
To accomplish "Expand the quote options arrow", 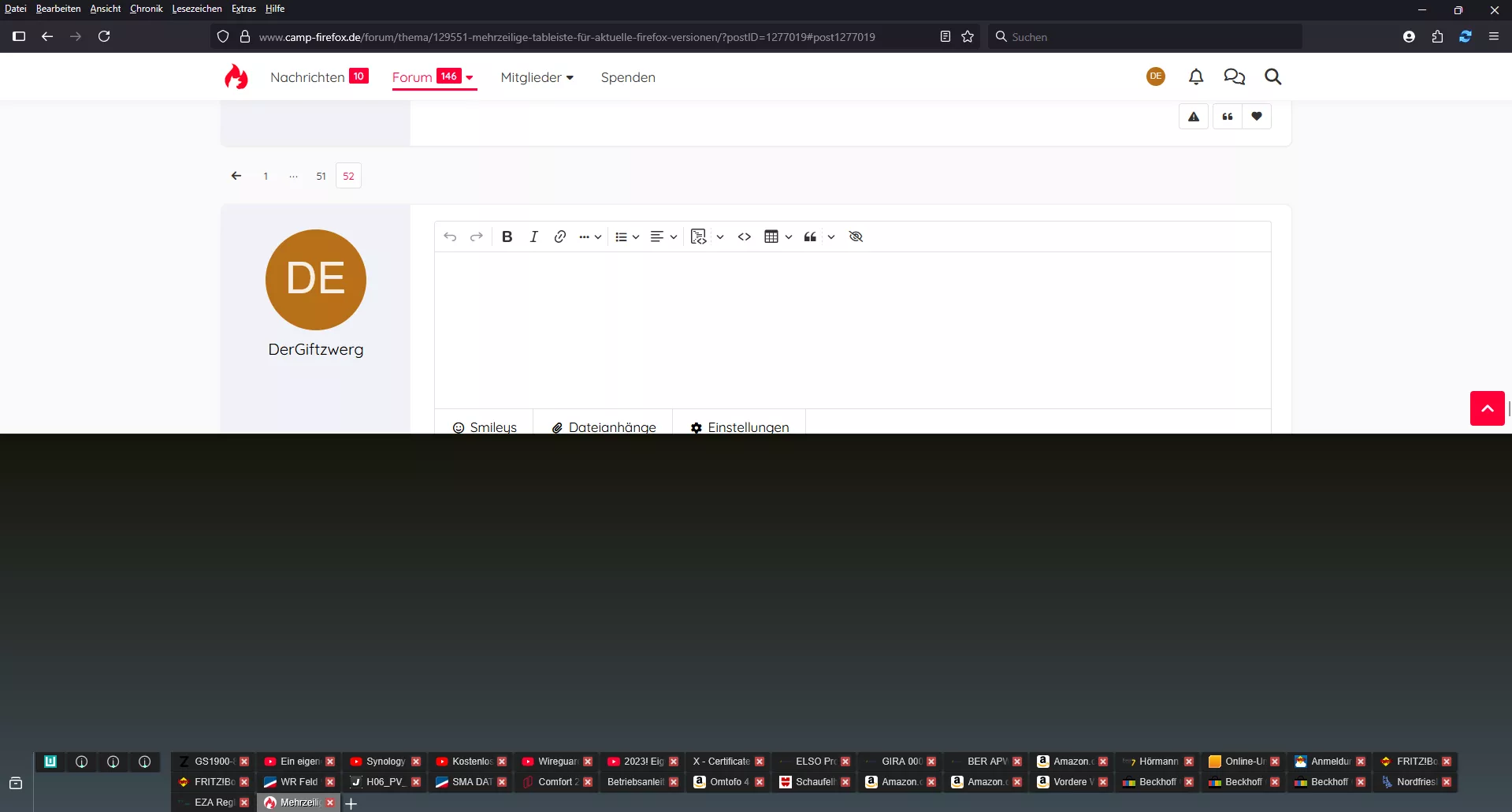I will click(831, 237).
